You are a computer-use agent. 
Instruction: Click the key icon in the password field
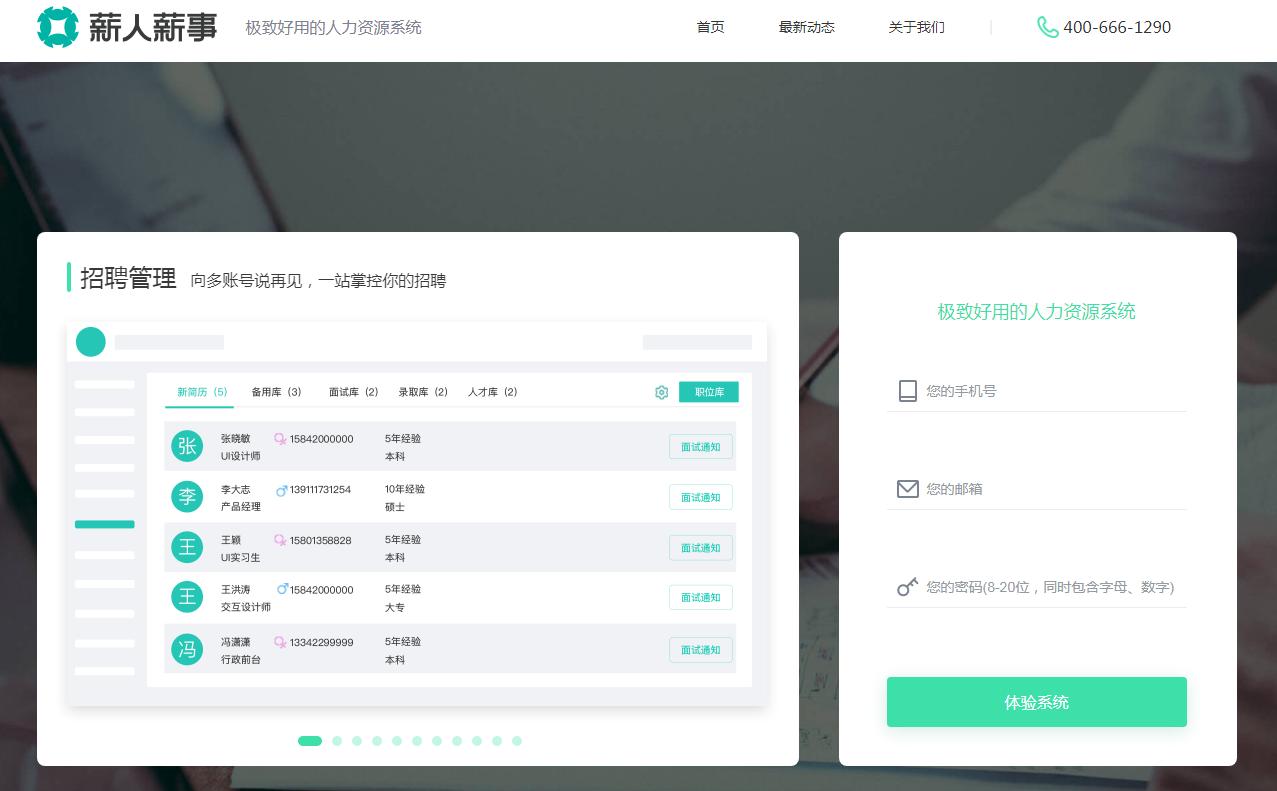[906, 587]
